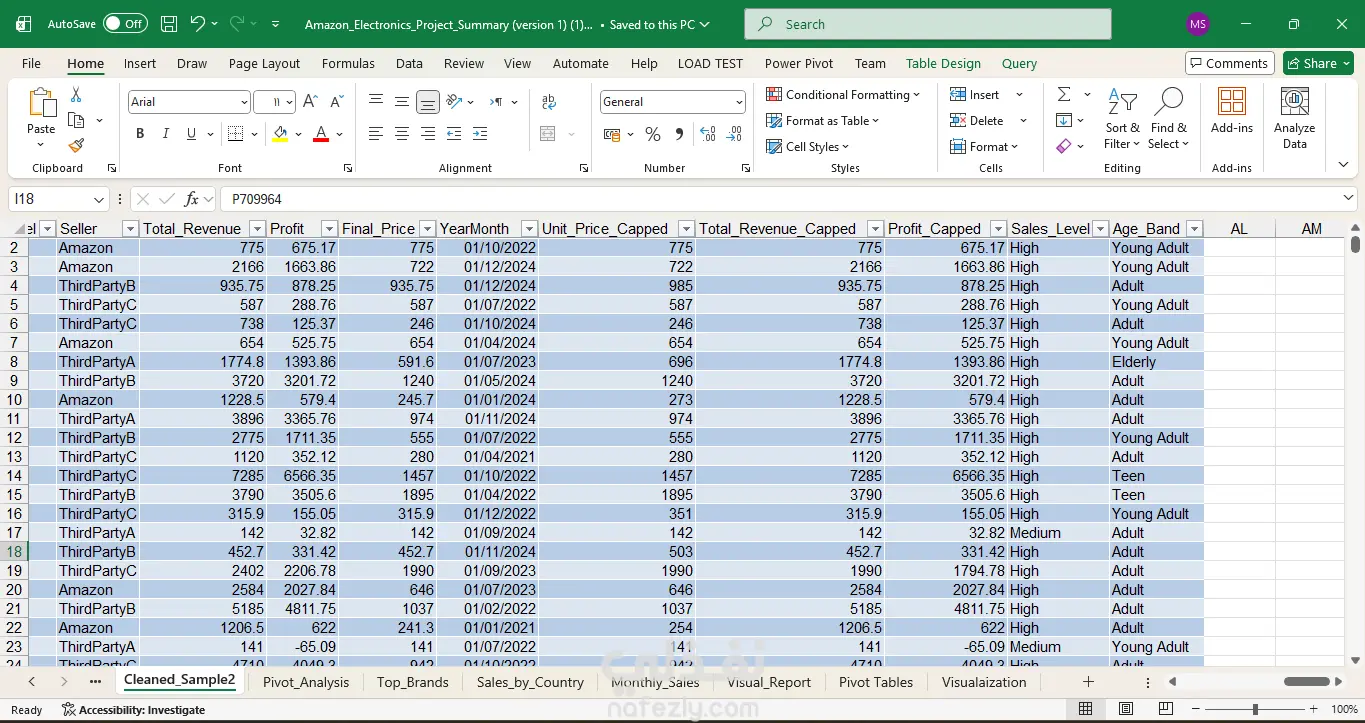Open the Comments button
The width and height of the screenshot is (1365, 723).
(1229, 63)
